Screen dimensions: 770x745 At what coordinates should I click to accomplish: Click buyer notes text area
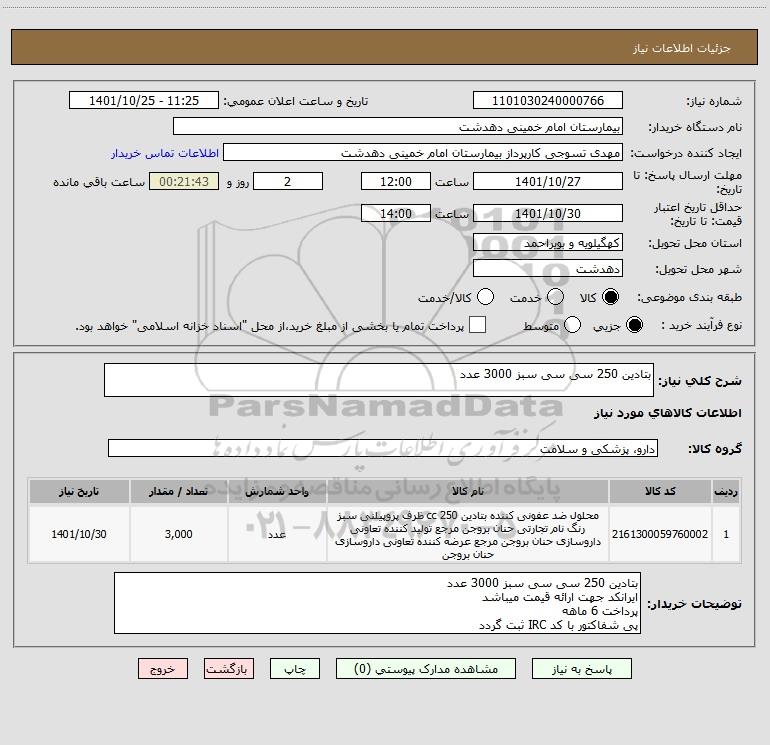point(377,603)
